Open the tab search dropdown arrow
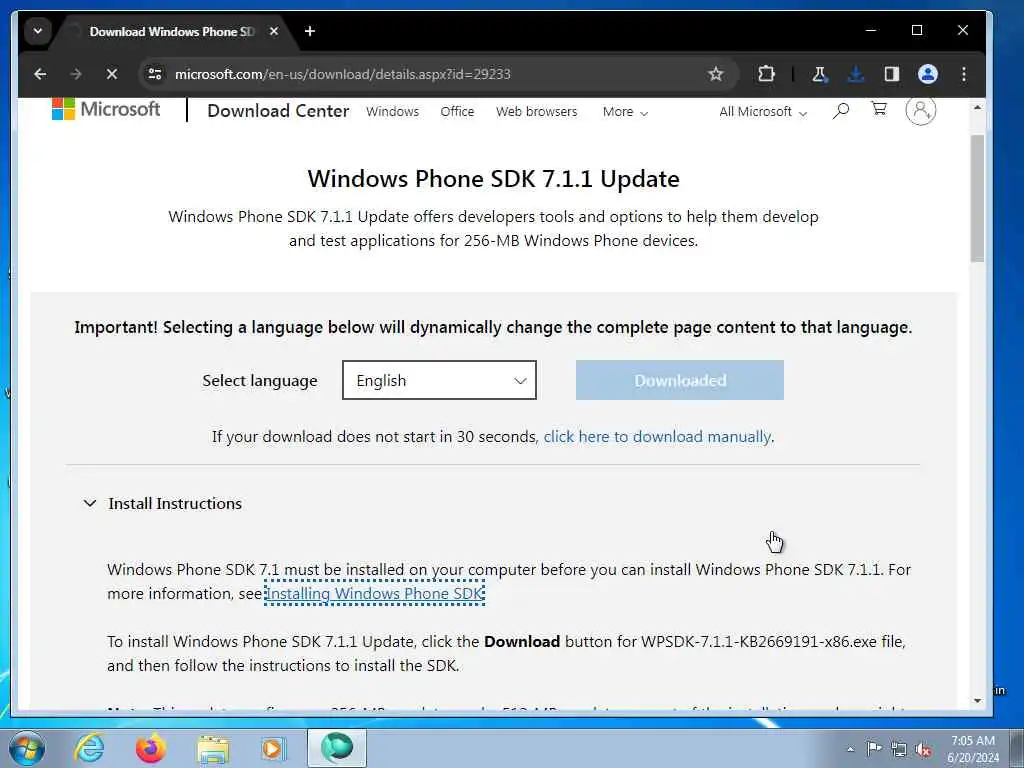This screenshot has height=768, width=1024. (x=38, y=31)
